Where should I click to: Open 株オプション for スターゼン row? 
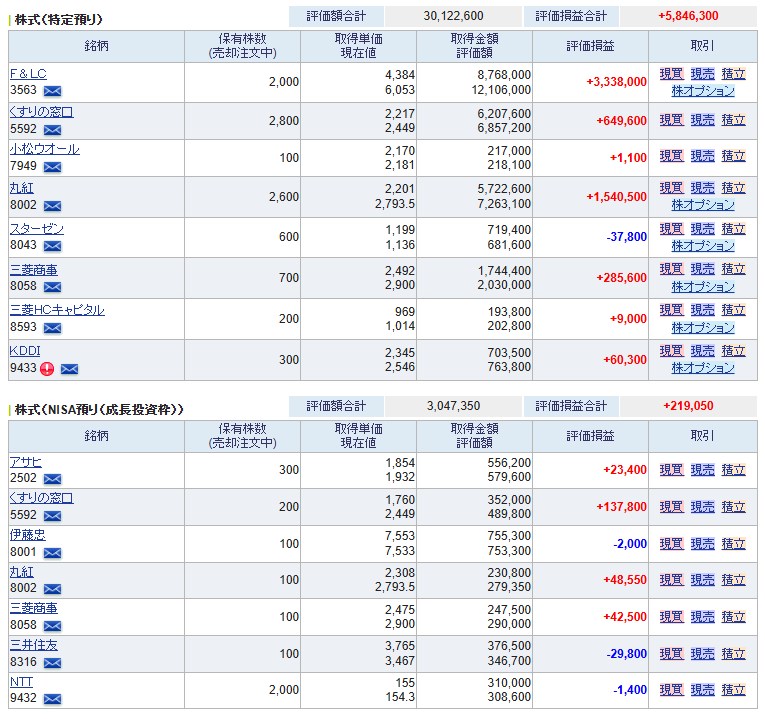[x=703, y=246]
